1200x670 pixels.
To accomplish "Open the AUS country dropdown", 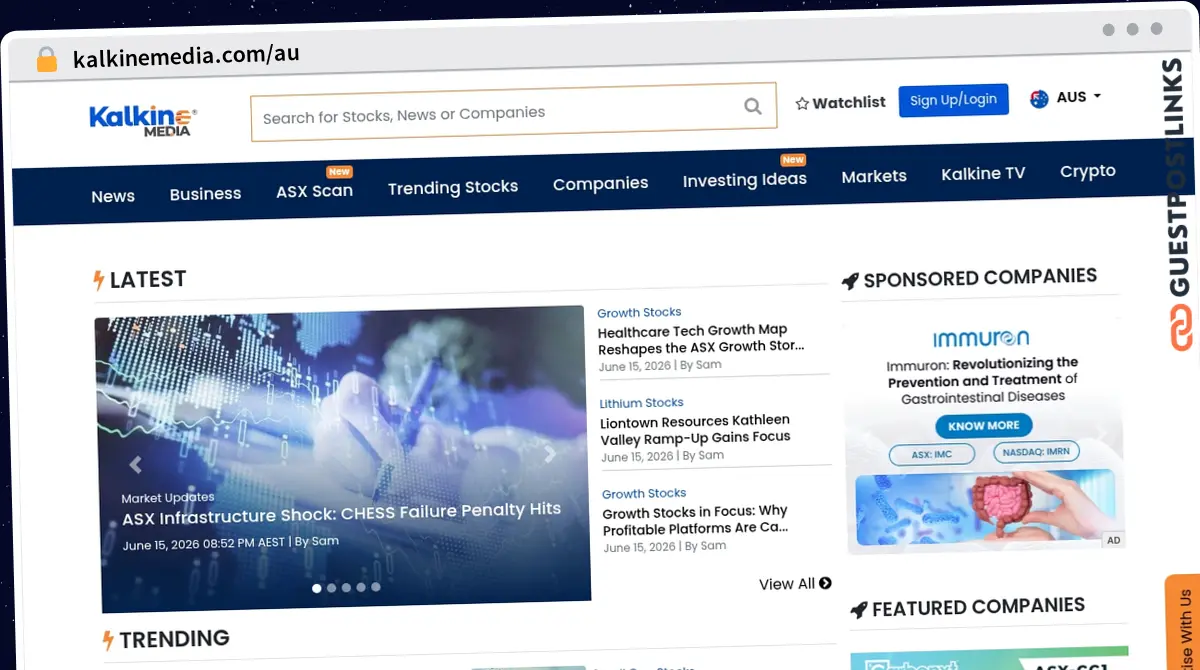I will click(1066, 98).
